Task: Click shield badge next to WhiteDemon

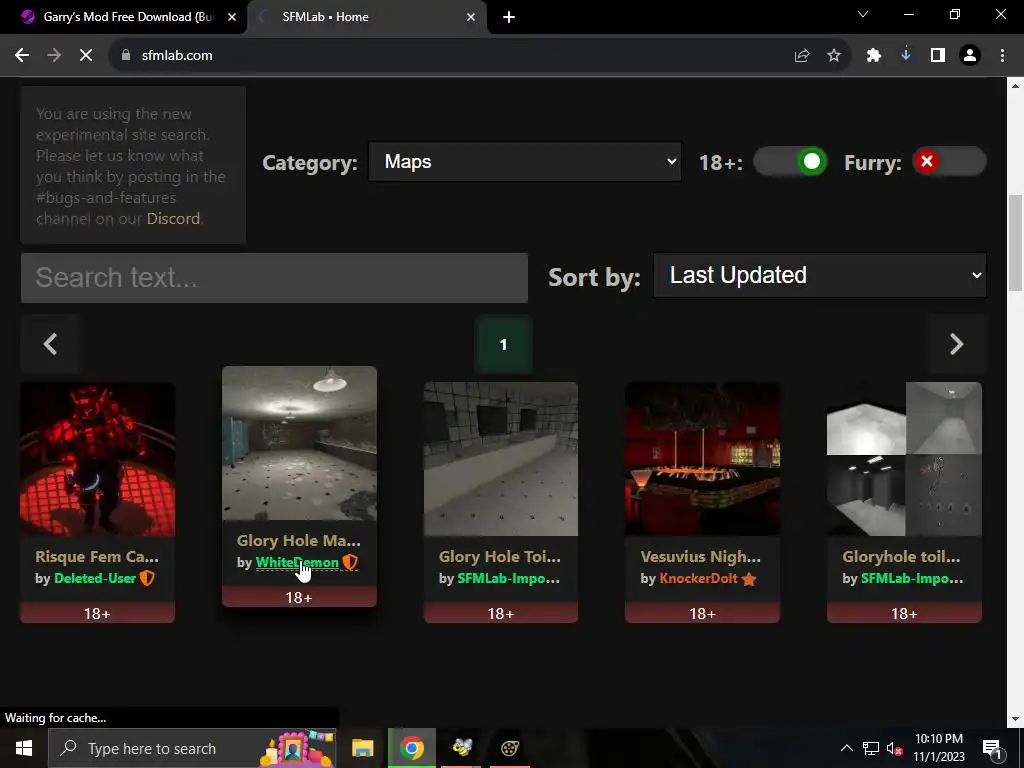Action: click(x=350, y=562)
